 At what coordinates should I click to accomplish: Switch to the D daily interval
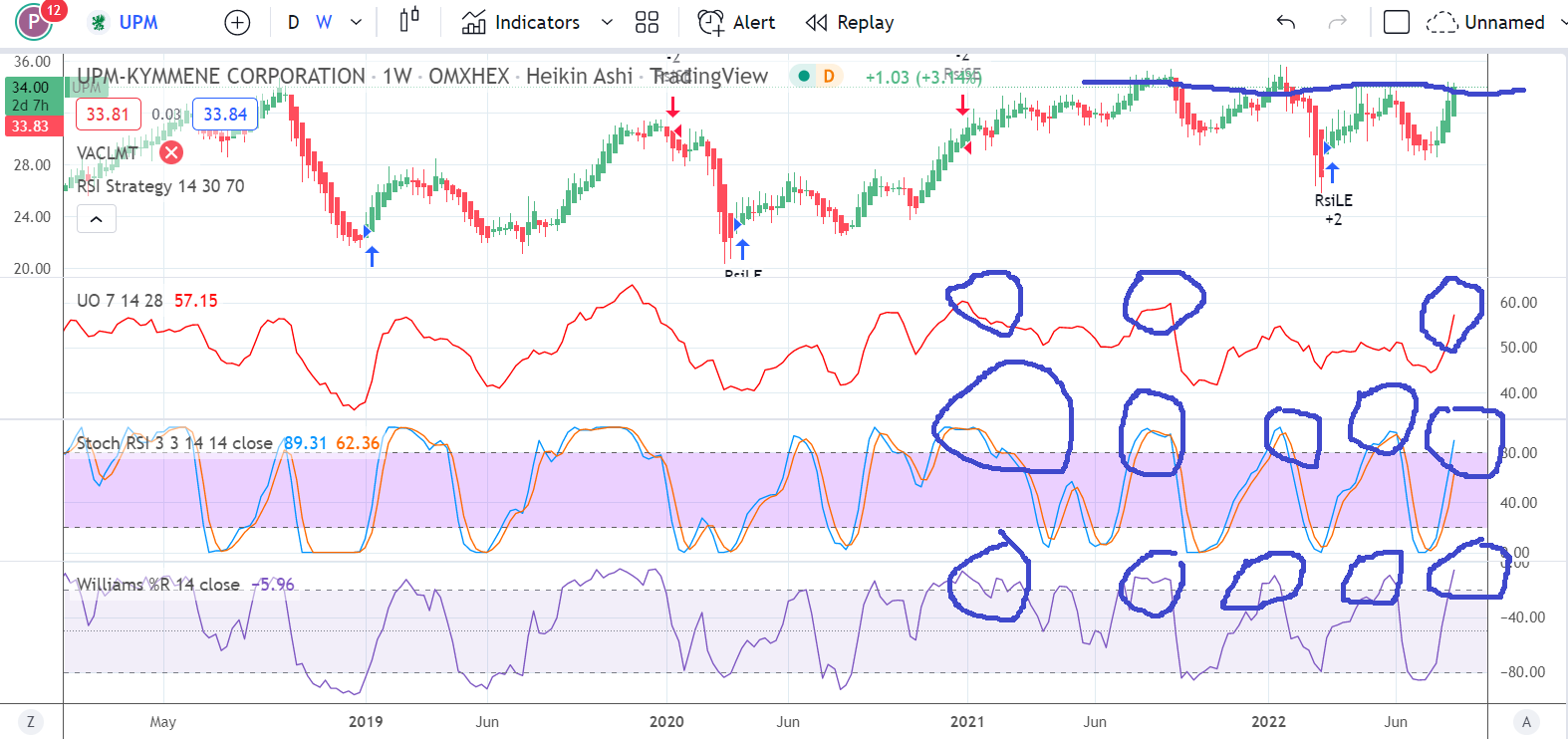coord(293,22)
